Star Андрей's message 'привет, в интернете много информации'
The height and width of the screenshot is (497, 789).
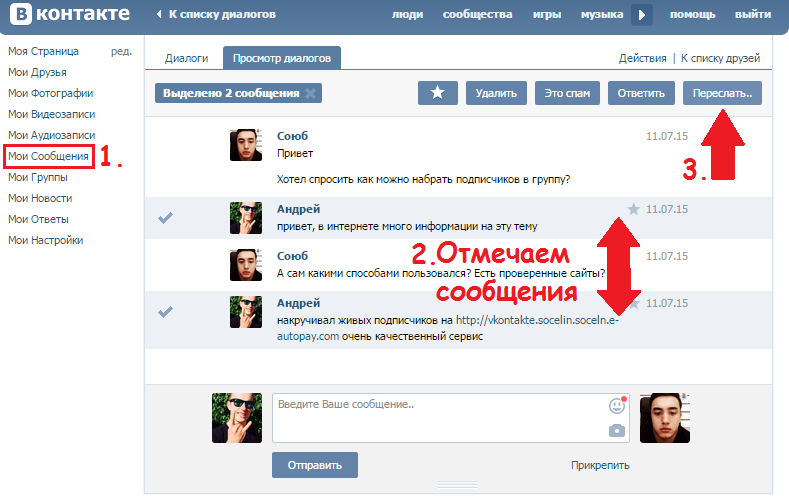click(633, 209)
